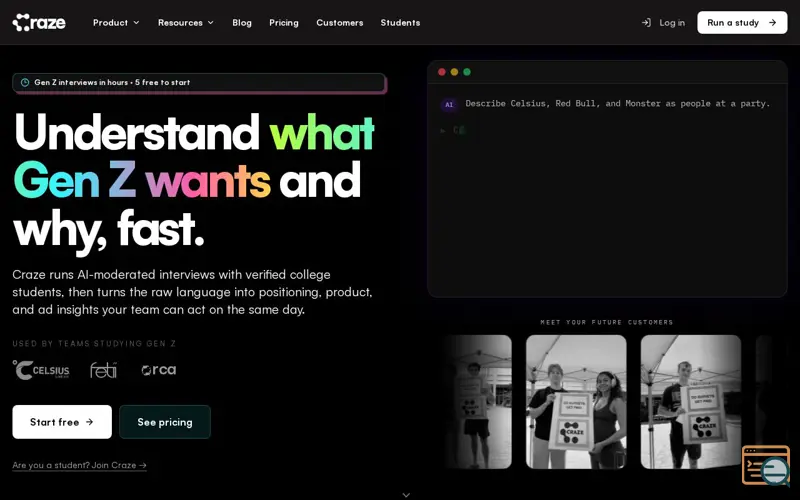Viewport: 800px width, 500px height.
Task: Click the Meet Your Future Customers label
Action: click(x=607, y=322)
